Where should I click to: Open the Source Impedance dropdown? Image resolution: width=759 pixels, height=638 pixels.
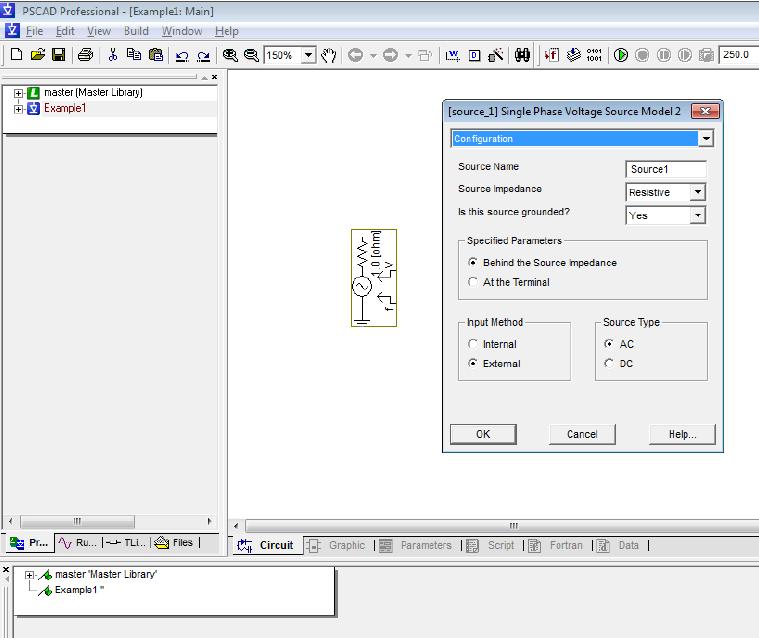pyautogui.click(x=697, y=192)
